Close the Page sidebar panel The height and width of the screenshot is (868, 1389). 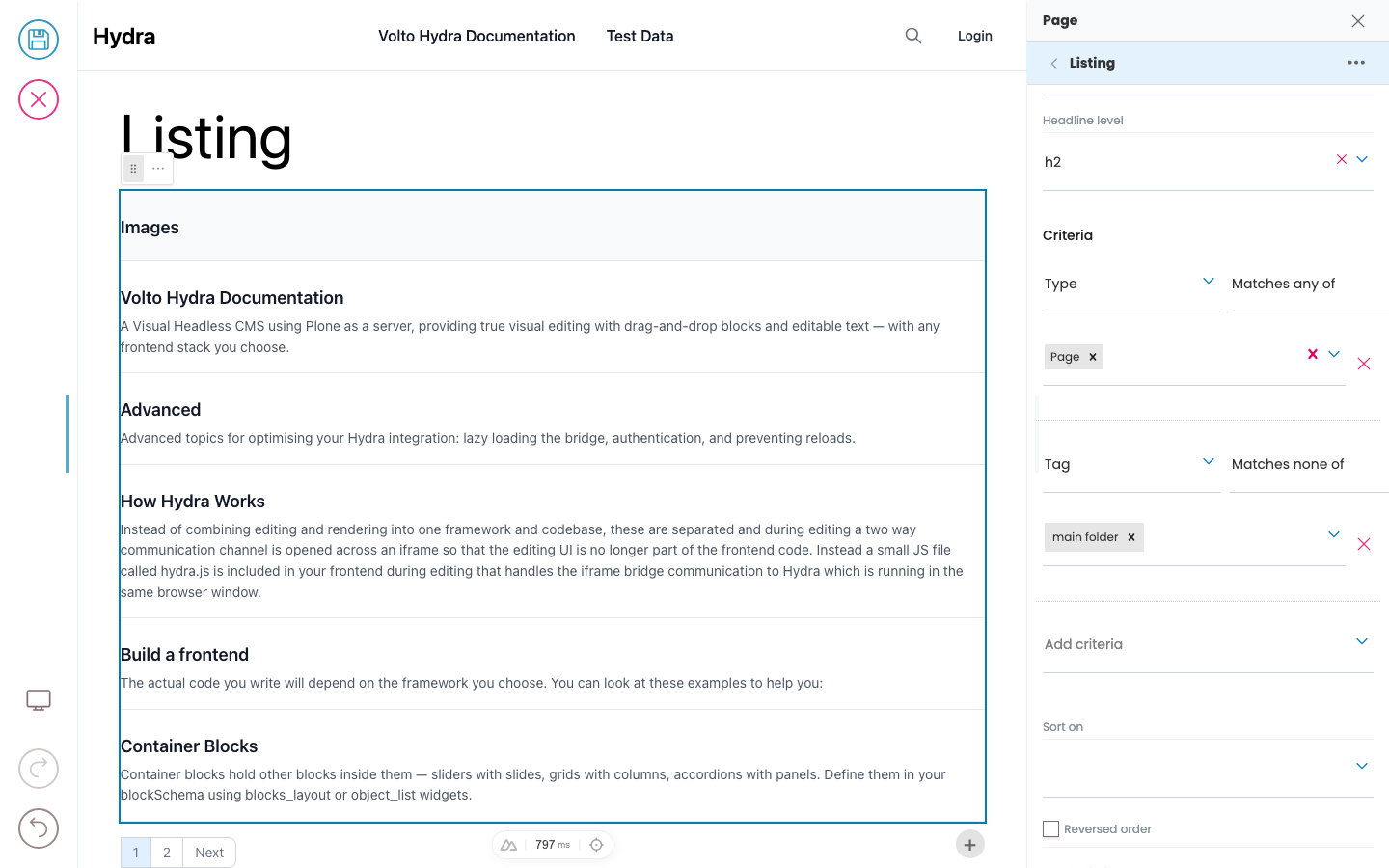click(x=1358, y=21)
